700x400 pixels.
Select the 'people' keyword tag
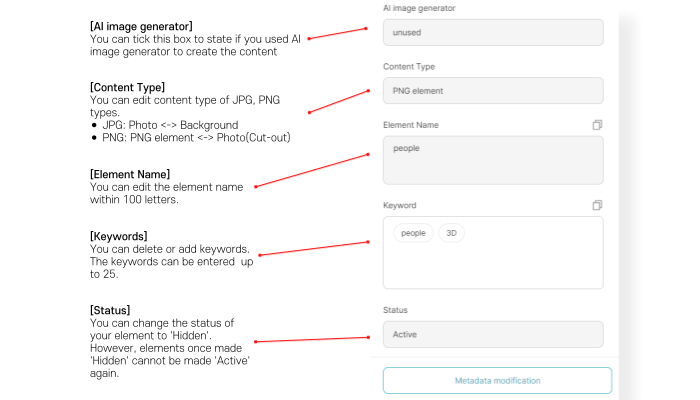(x=413, y=233)
